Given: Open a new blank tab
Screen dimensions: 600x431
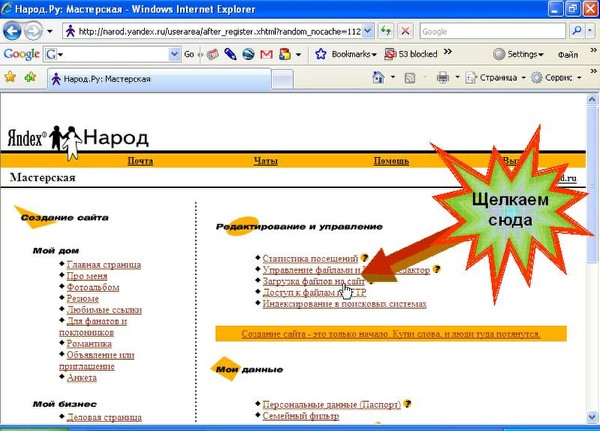Looking at the screenshot, I should point(283,80).
